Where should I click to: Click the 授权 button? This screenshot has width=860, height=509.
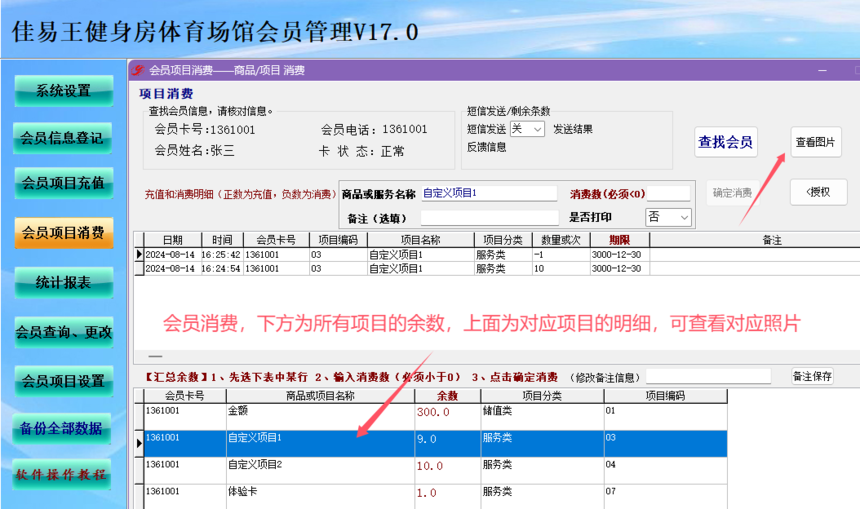click(x=818, y=192)
